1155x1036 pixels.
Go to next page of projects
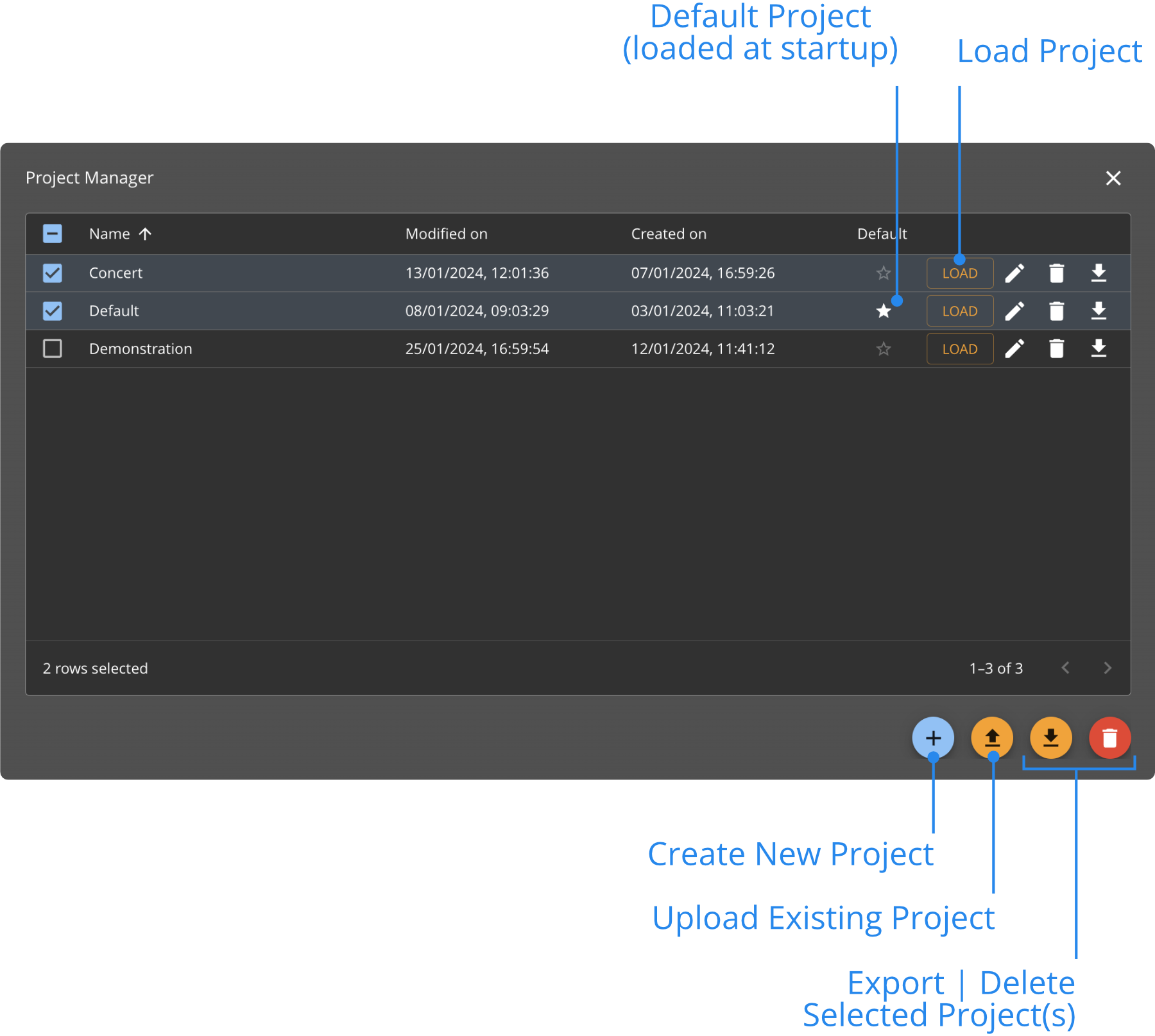(1108, 668)
